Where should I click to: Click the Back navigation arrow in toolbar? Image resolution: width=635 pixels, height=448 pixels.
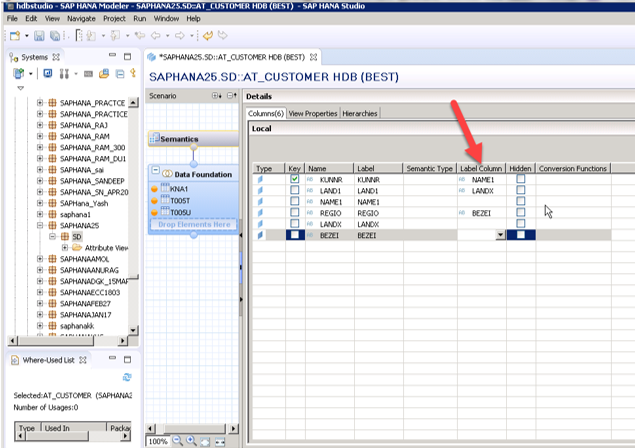coord(156,36)
